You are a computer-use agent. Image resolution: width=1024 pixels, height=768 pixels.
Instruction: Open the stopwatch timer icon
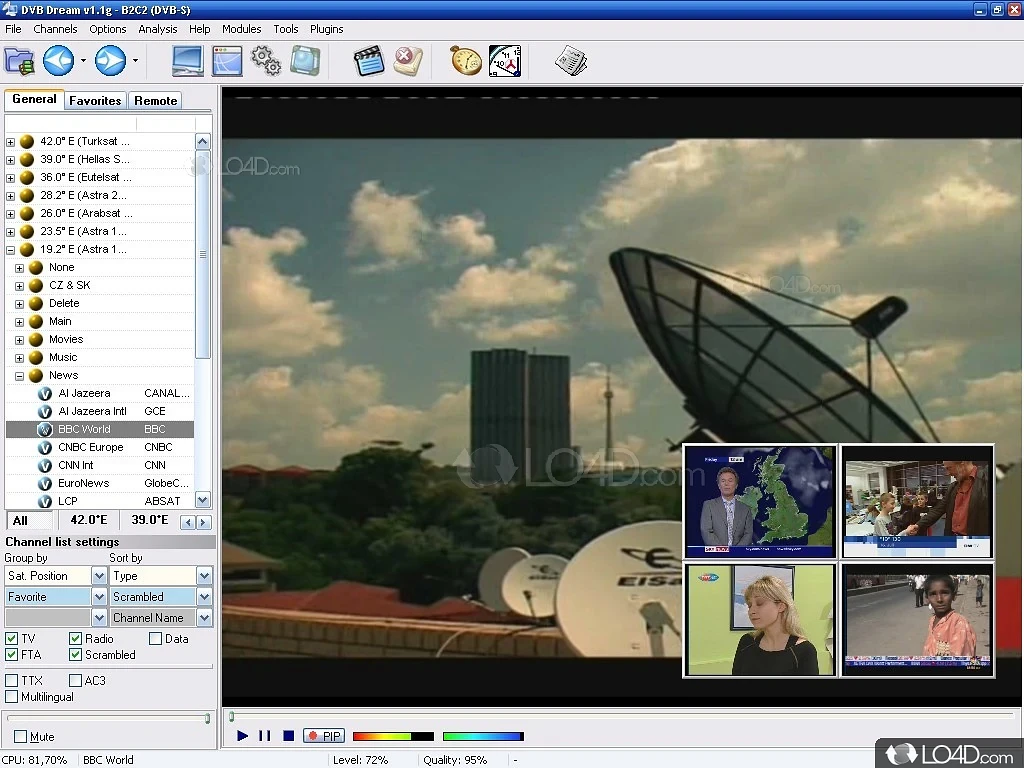tap(465, 61)
